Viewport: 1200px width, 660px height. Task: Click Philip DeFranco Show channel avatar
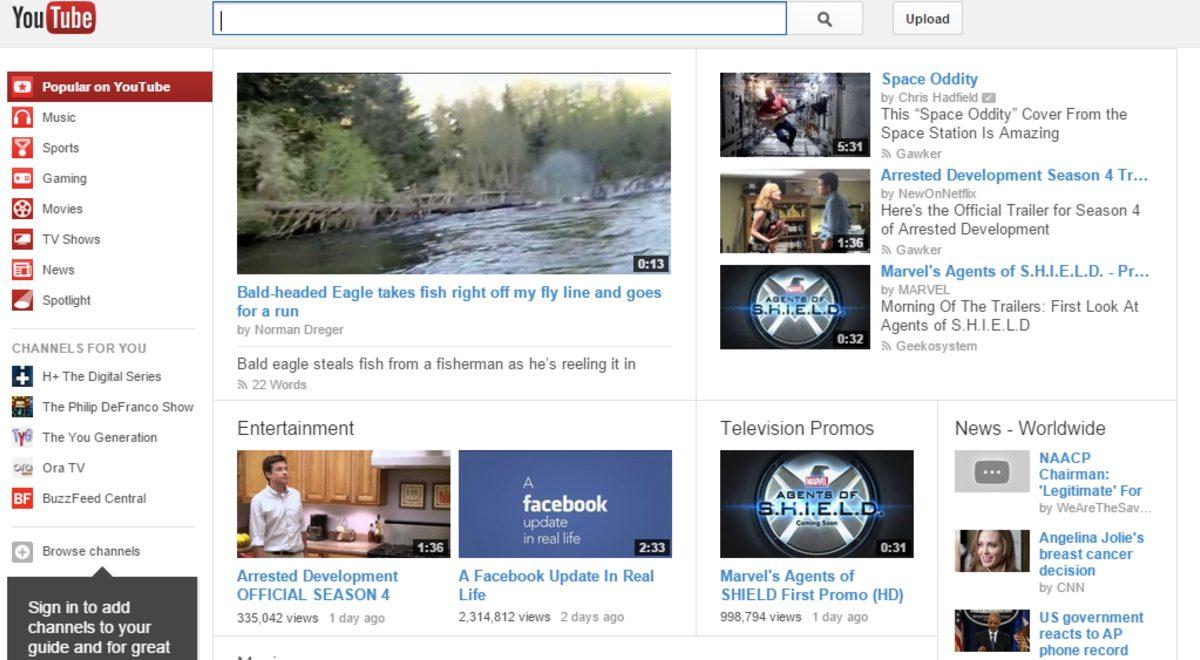tap(22, 407)
